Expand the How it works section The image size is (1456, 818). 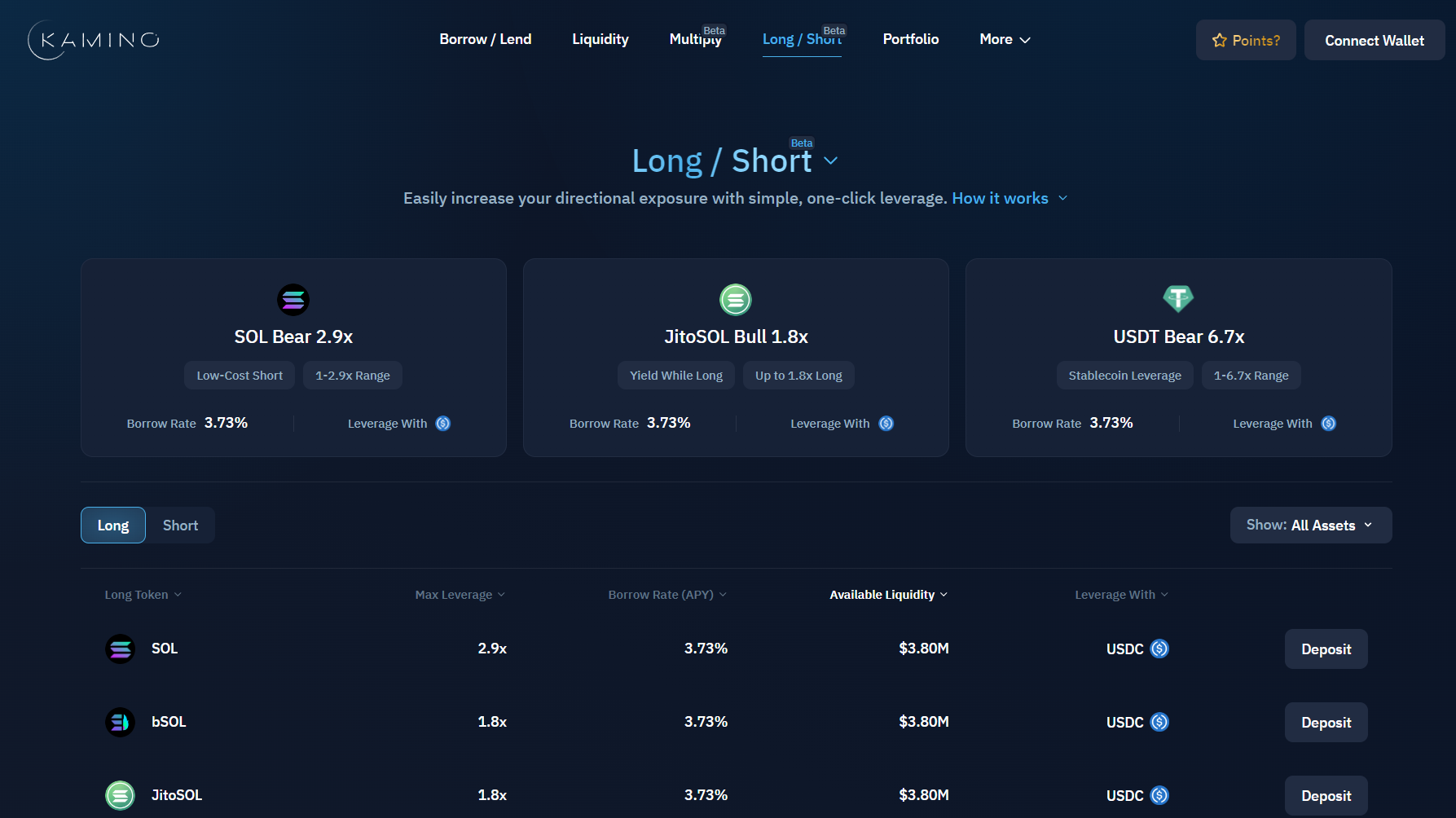click(1010, 198)
